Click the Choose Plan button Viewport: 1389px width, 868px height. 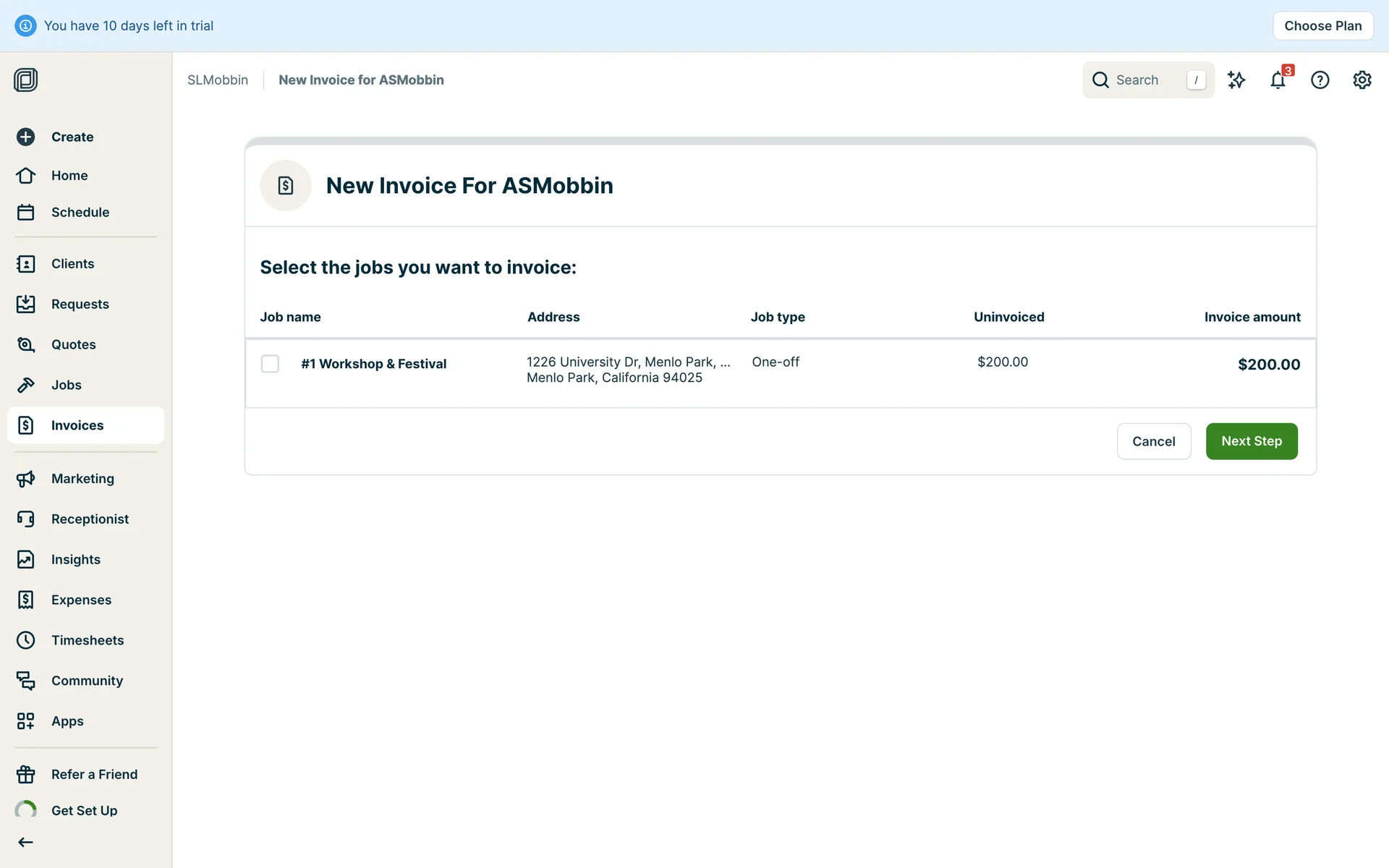1322,26
